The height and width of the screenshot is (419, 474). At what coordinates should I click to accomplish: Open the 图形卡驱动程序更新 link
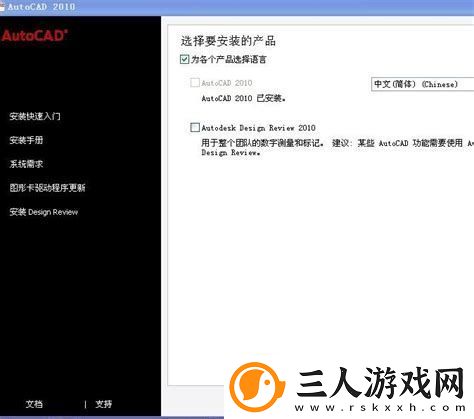pyautogui.click(x=47, y=188)
